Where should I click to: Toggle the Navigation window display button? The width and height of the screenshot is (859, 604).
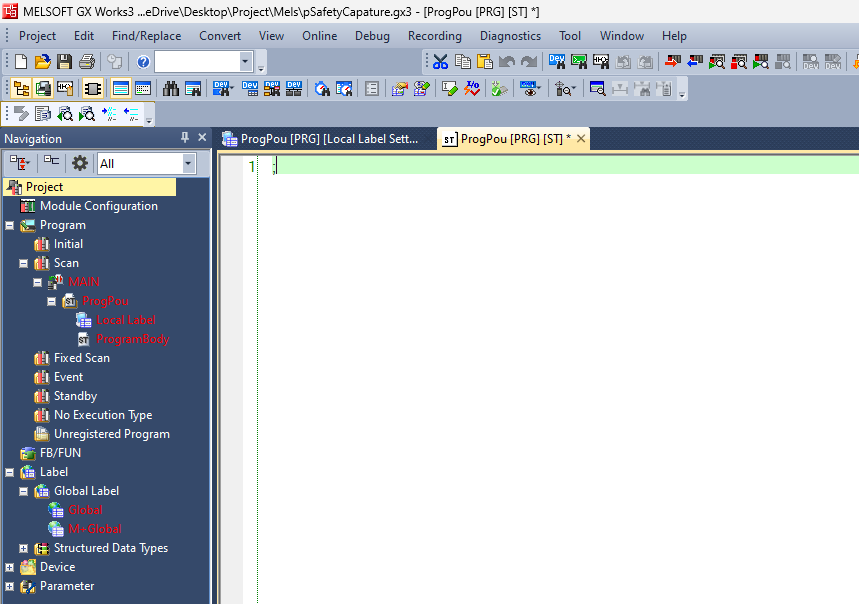21,88
